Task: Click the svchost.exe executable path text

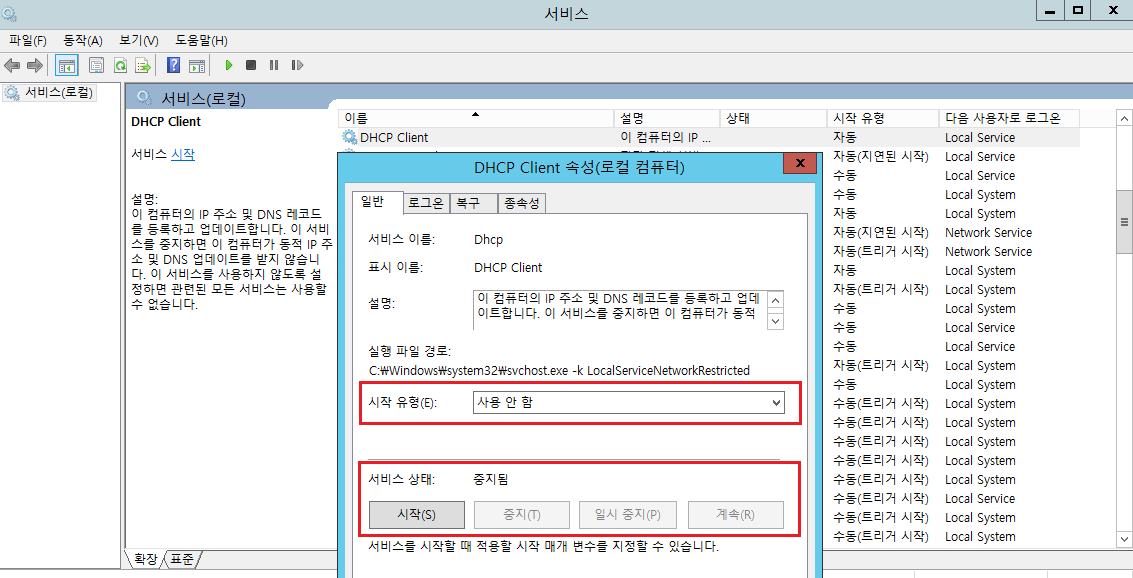Action: tap(559, 371)
